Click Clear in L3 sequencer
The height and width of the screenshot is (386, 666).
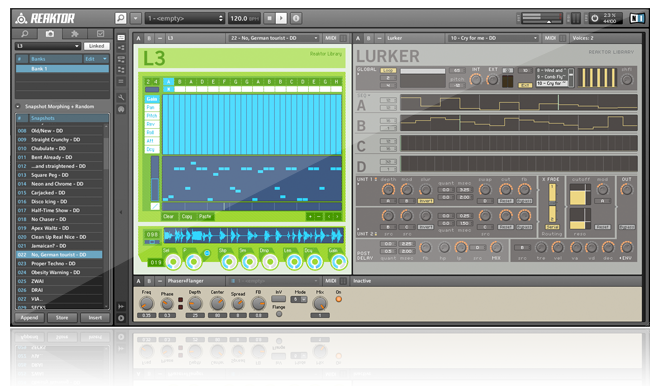169,217
